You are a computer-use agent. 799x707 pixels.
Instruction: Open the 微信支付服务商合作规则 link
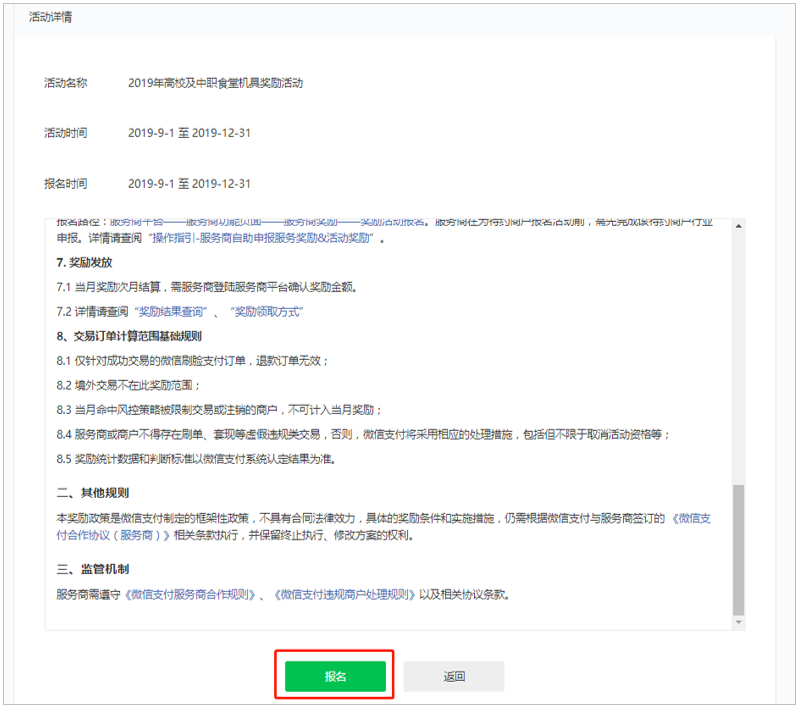click(x=190, y=594)
